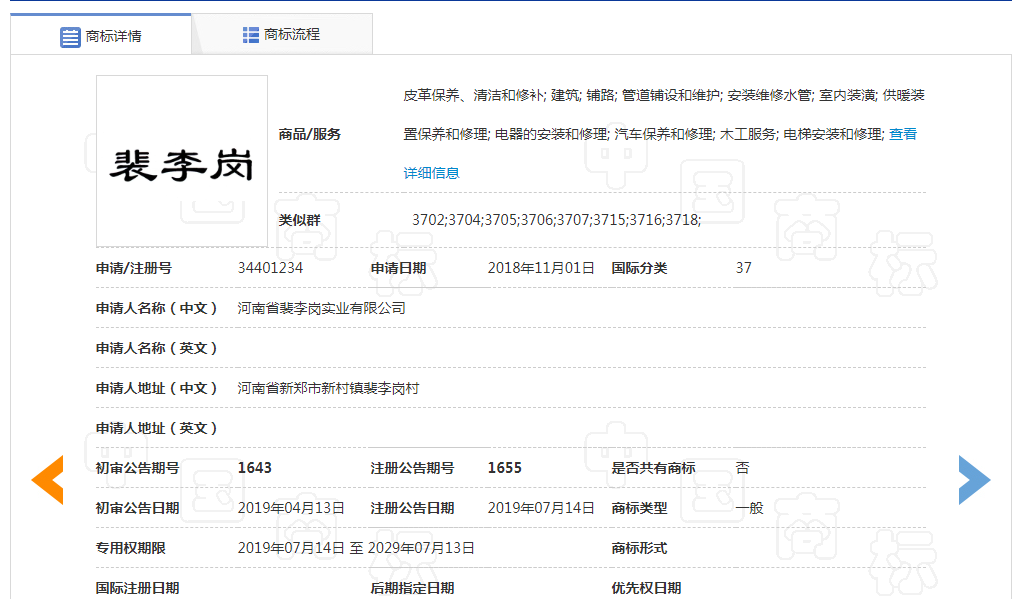The width and height of the screenshot is (1032, 599).
Task: Click the 商标流程 tab list icon
Action: tap(251, 35)
